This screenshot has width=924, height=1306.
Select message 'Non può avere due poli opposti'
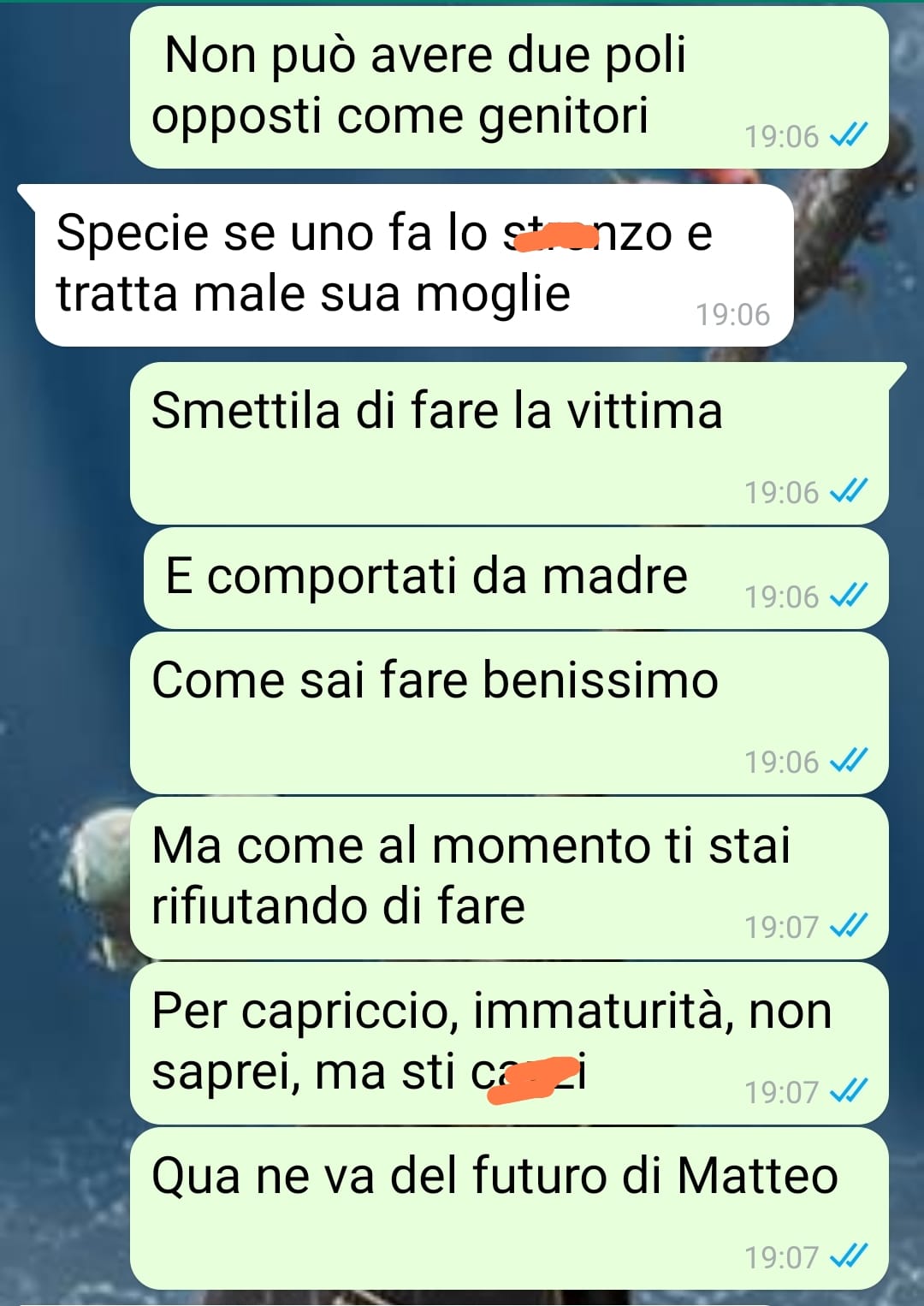coord(509,87)
